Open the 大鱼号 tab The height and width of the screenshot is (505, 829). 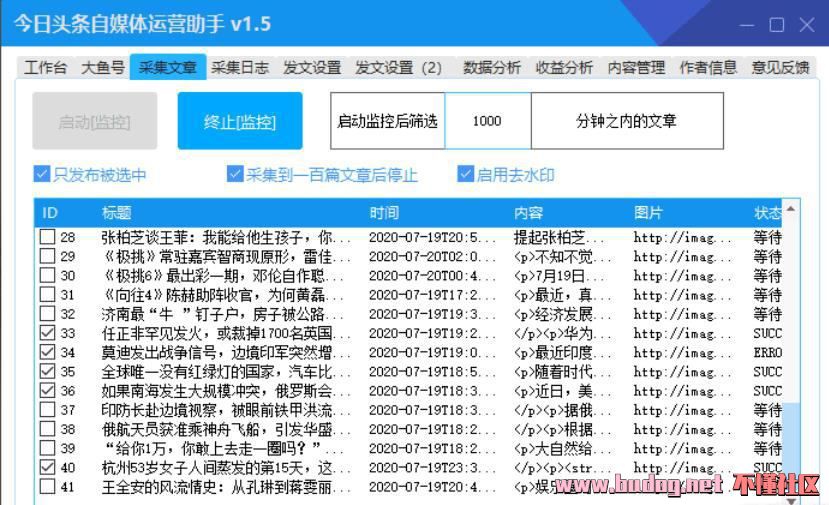[103, 68]
